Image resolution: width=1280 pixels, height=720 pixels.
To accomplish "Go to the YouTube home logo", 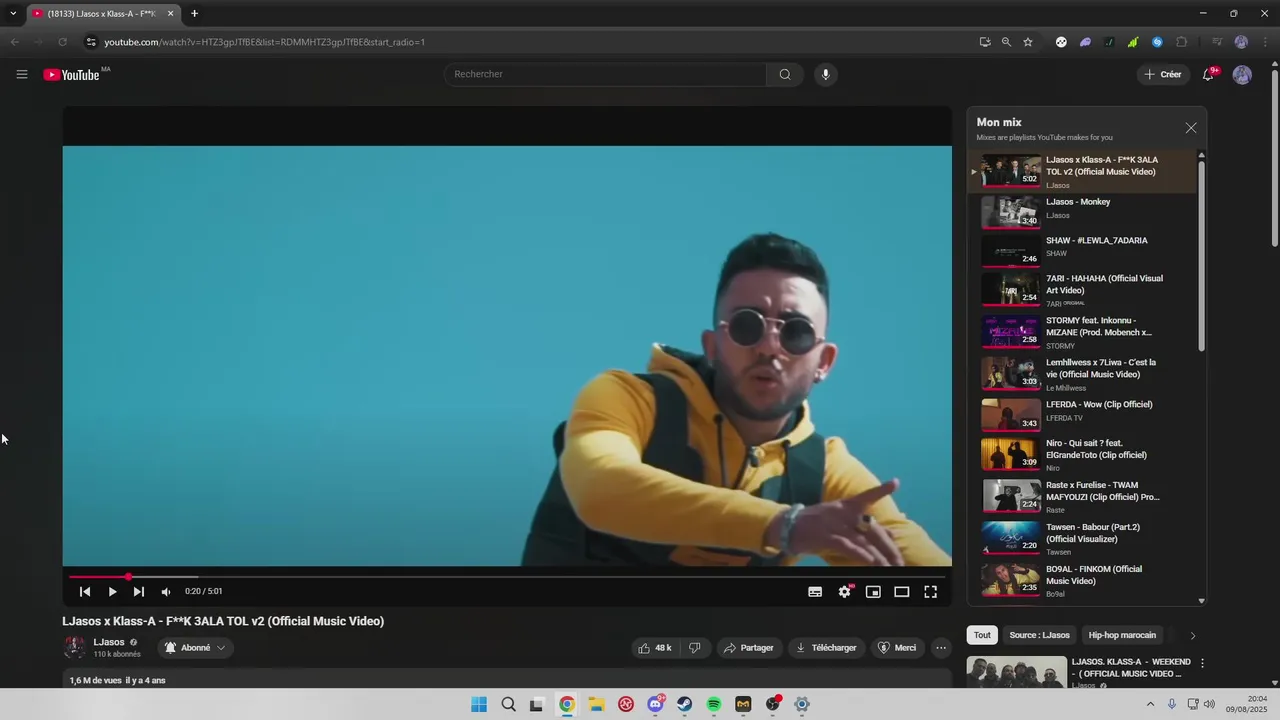I will [72, 75].
